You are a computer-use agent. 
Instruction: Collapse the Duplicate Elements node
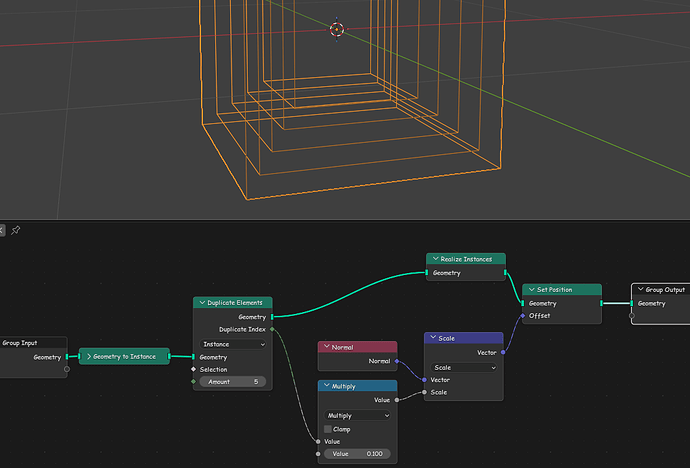(x=202, y=303)
